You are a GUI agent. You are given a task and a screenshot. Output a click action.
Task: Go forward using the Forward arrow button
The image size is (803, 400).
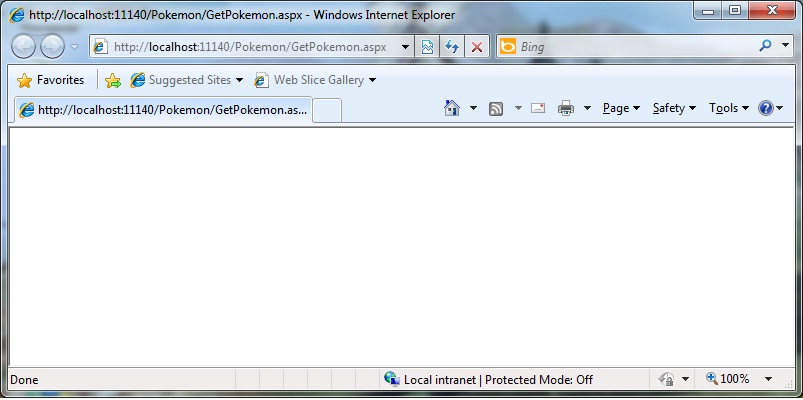[x=52, y=47]
